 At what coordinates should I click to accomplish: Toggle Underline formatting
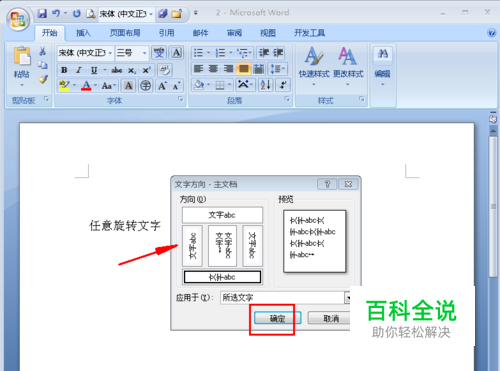94,70
